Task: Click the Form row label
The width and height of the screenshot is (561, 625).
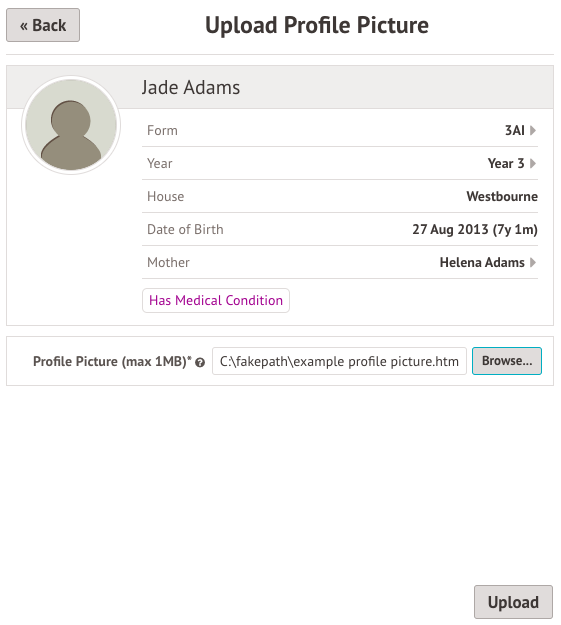Action: 162,130
